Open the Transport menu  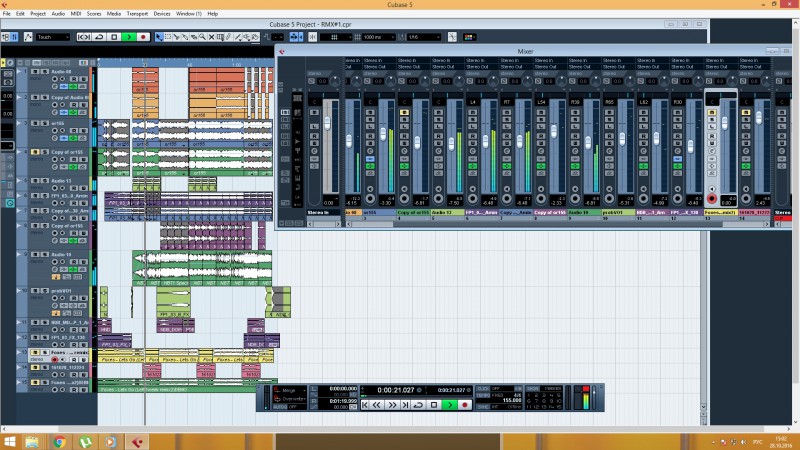coord(135,14)
